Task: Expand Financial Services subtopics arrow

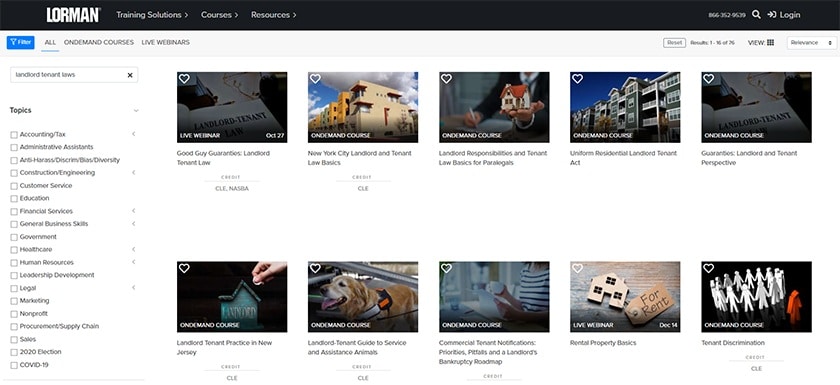Action: click(x=133, y=210)
